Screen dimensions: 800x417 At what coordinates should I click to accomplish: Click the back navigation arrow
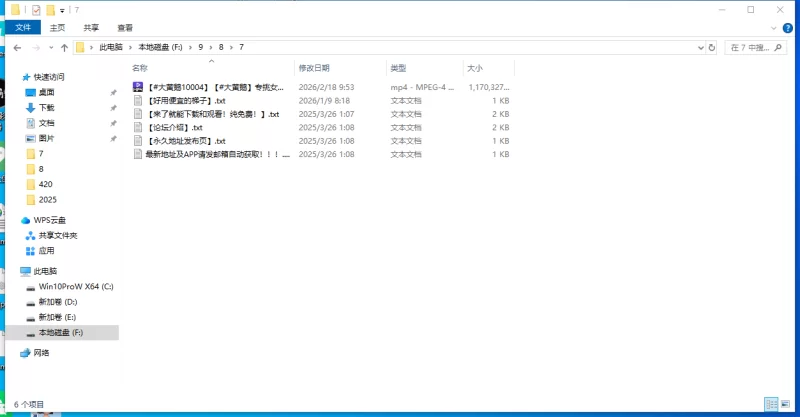pos(17,47)
